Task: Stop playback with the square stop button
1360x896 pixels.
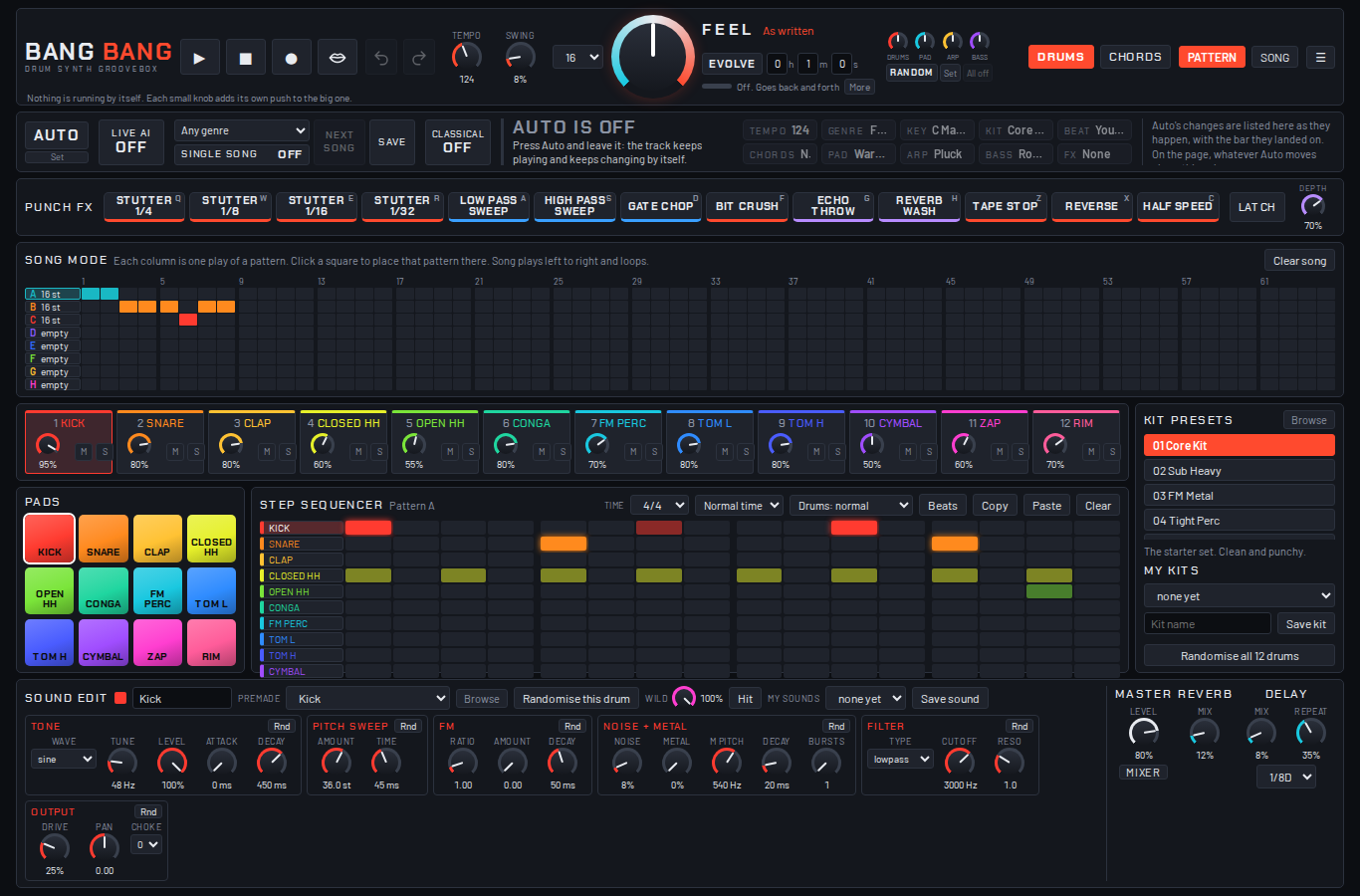Action: [x=245, y=58]
